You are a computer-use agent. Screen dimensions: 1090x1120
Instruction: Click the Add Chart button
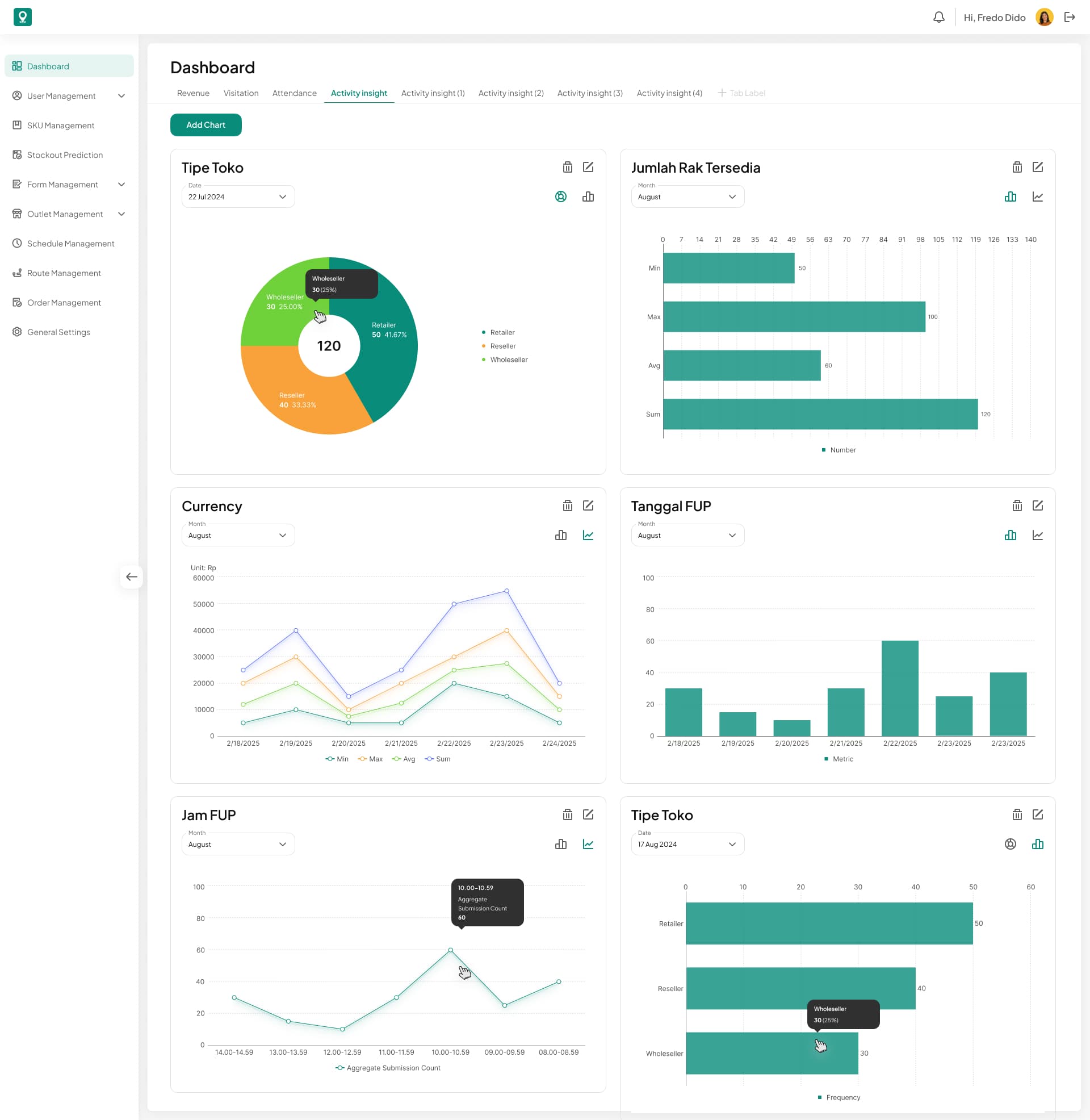[x=206, y=125]
